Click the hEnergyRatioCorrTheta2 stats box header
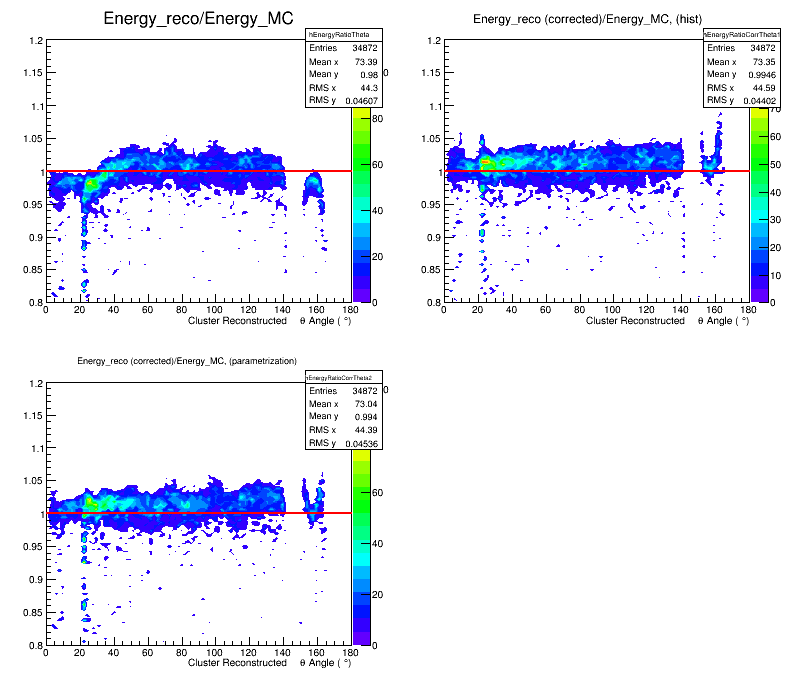The width and height of the screenshot is (796, 685). click(x=345, y=377)
